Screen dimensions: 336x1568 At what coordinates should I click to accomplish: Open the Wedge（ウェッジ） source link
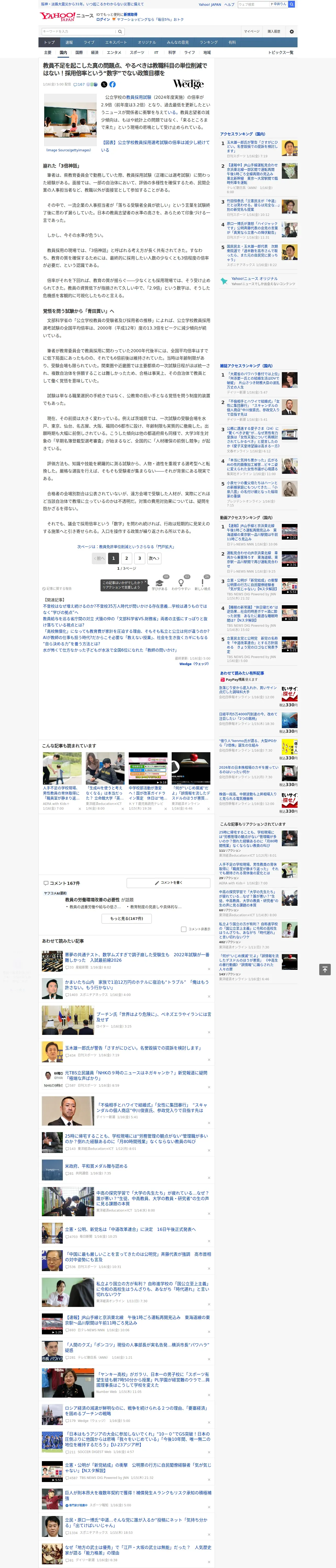[x=194, y=664]
